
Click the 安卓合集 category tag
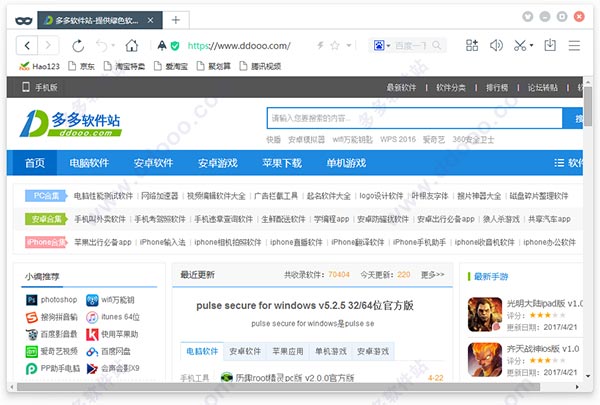click(x=46, y=219)
